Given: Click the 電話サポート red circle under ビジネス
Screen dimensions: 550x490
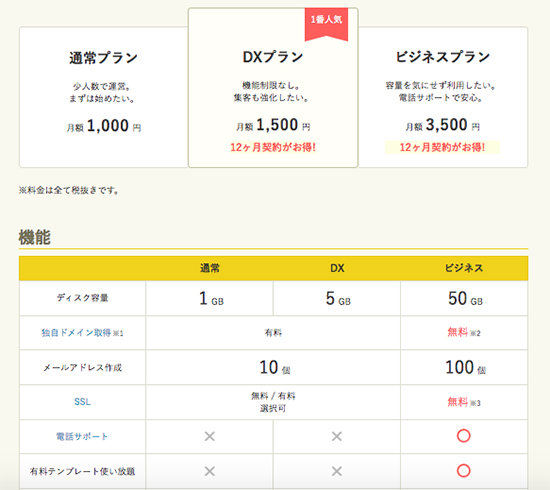Looking at the screenshot, I should pos(463,436).
